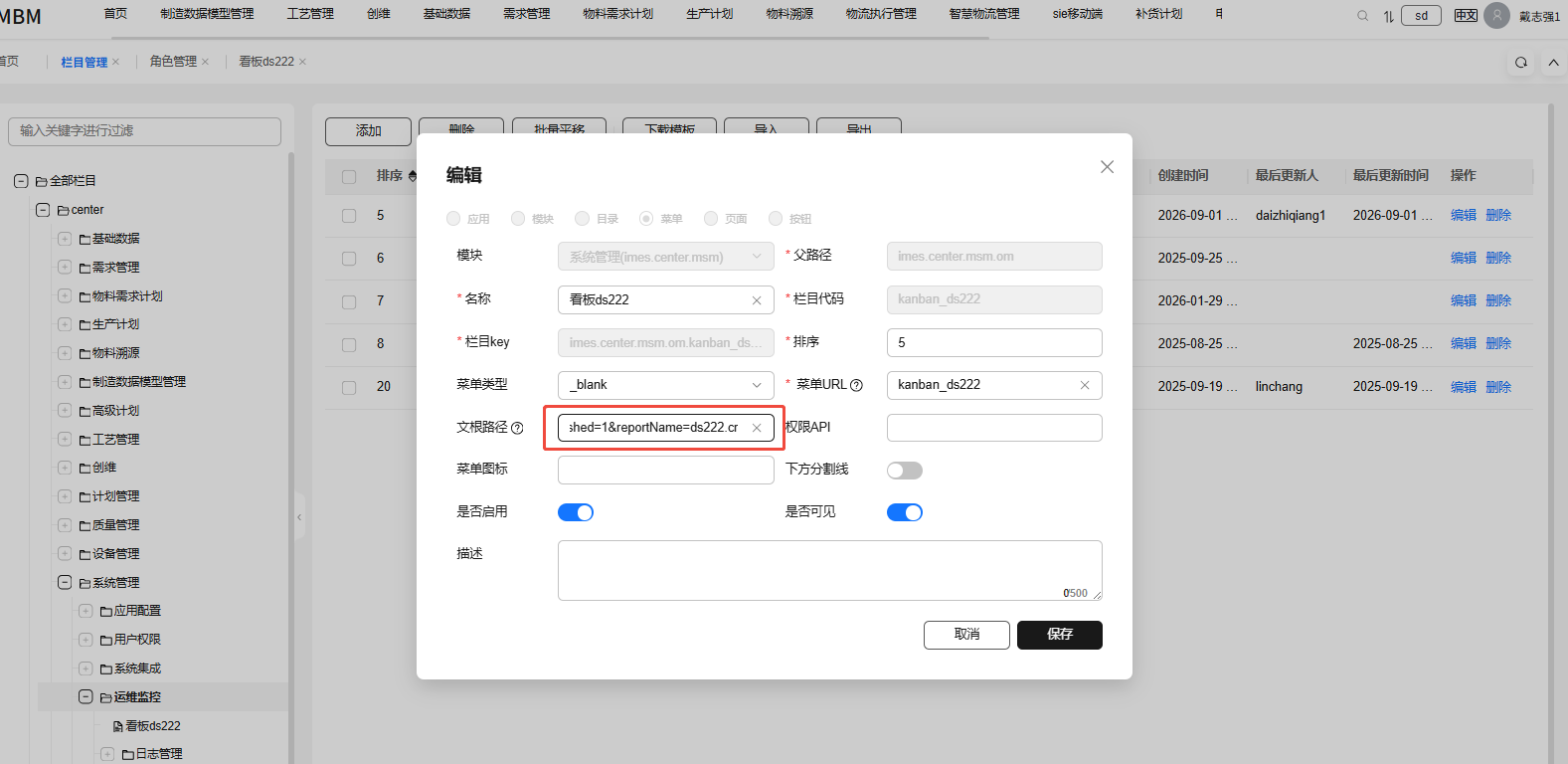This screenshot has width=1568, height=764.
Task: Close the 看板ds222 tab with its x icon
Action: [302, 62]
